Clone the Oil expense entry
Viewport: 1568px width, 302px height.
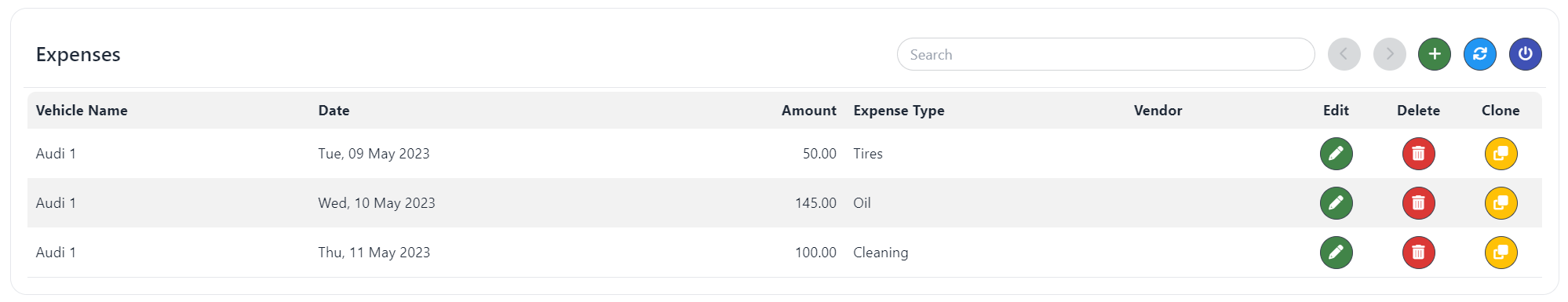point(1501,203)
